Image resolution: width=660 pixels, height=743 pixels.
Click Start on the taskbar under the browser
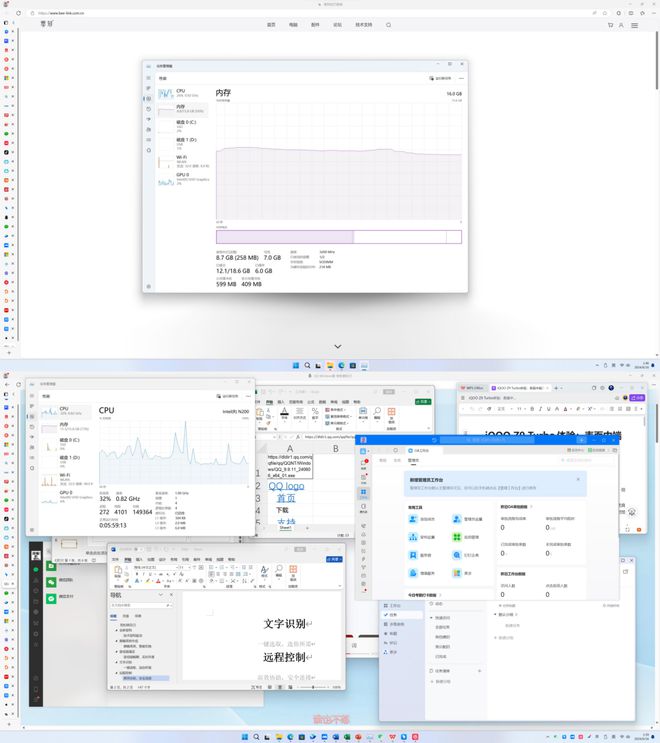point(296,365)
